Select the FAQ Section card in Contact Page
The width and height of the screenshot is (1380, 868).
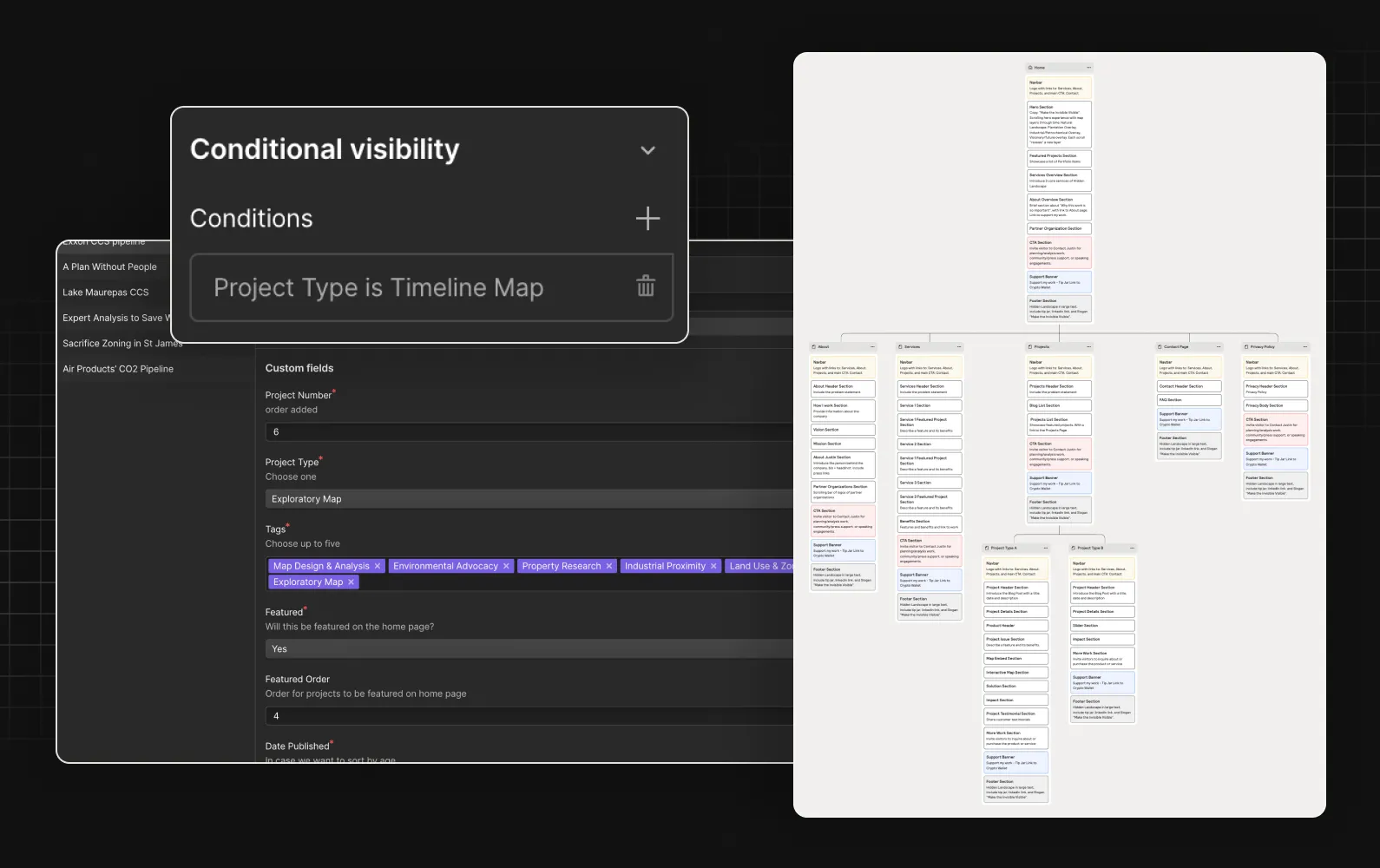click(x=1189, y=400)
